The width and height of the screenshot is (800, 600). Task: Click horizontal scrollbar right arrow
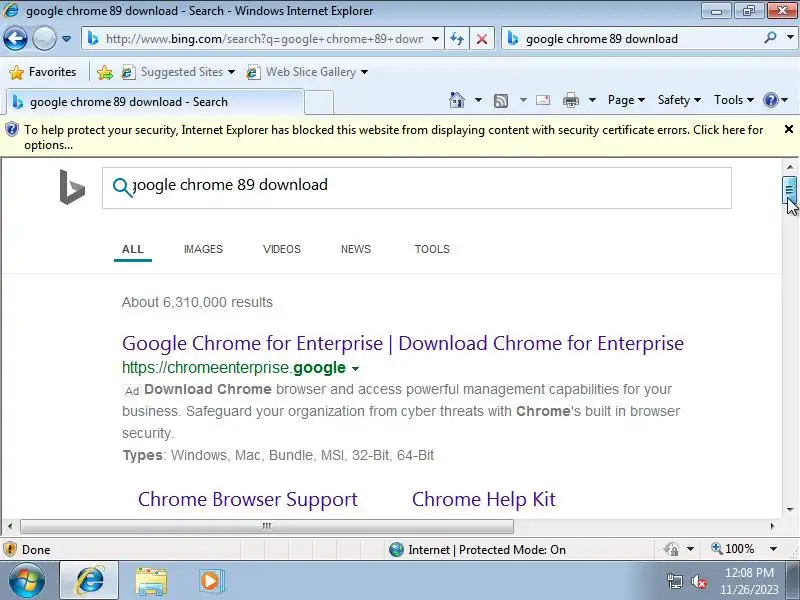772,526
